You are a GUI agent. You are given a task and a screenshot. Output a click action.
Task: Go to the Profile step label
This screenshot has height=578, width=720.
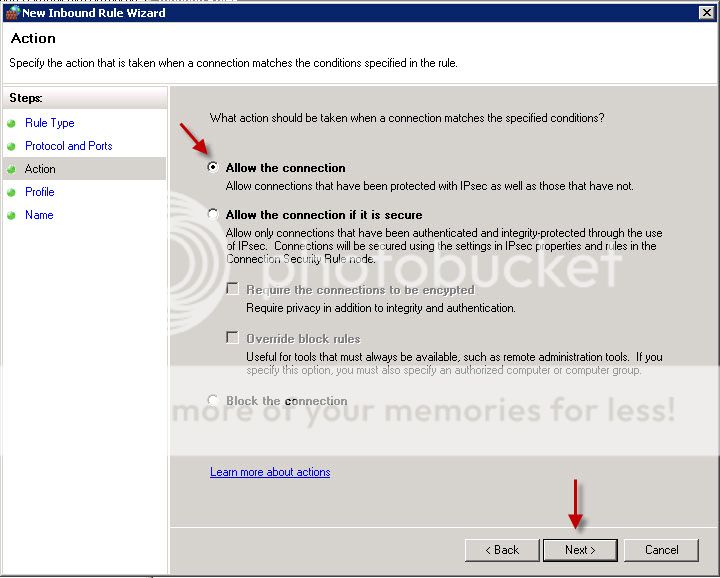pos(40,192)
